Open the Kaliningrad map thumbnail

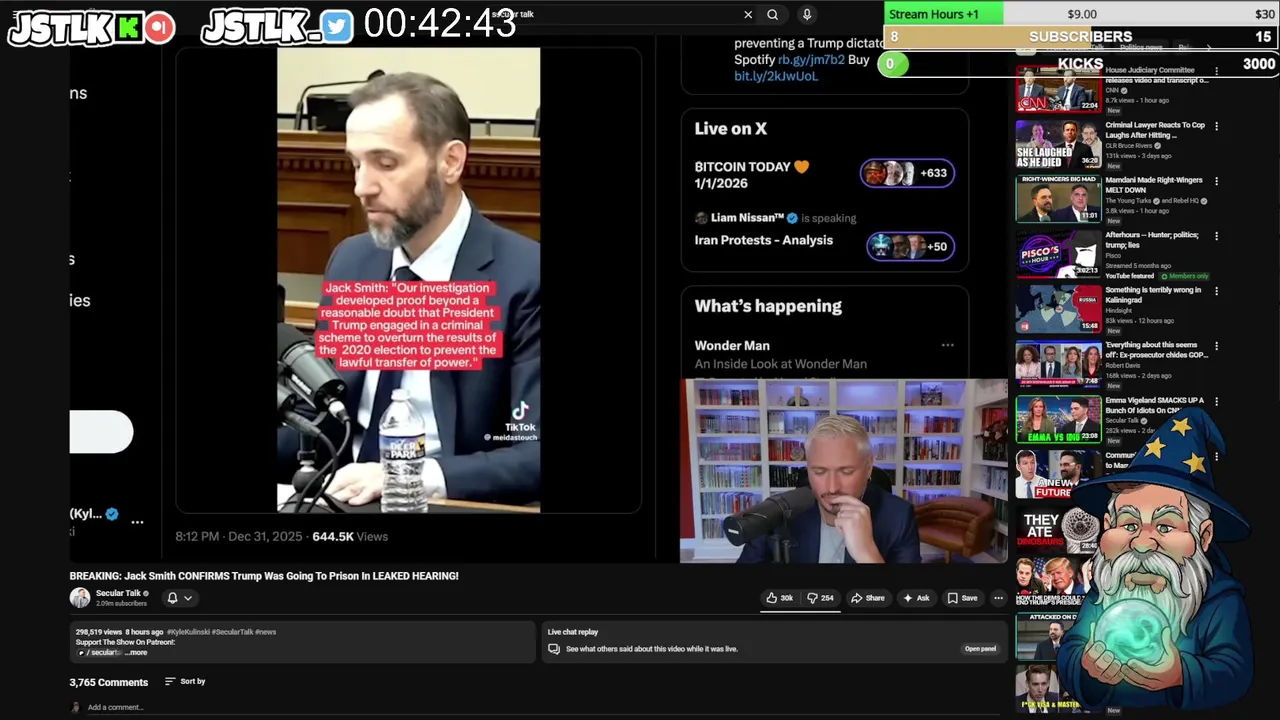pos(1058,309)
